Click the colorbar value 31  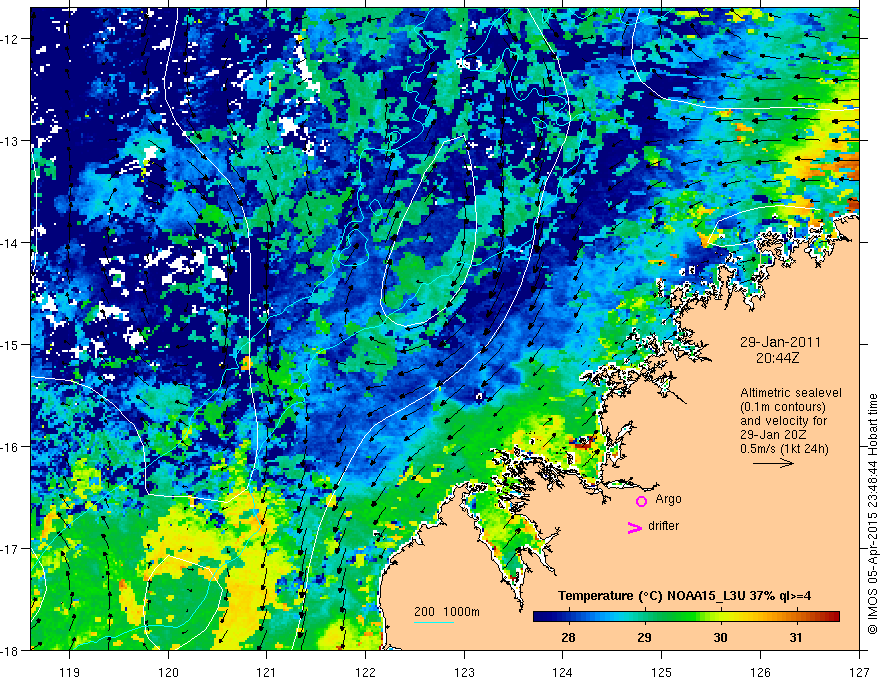[x=796, y=637]
